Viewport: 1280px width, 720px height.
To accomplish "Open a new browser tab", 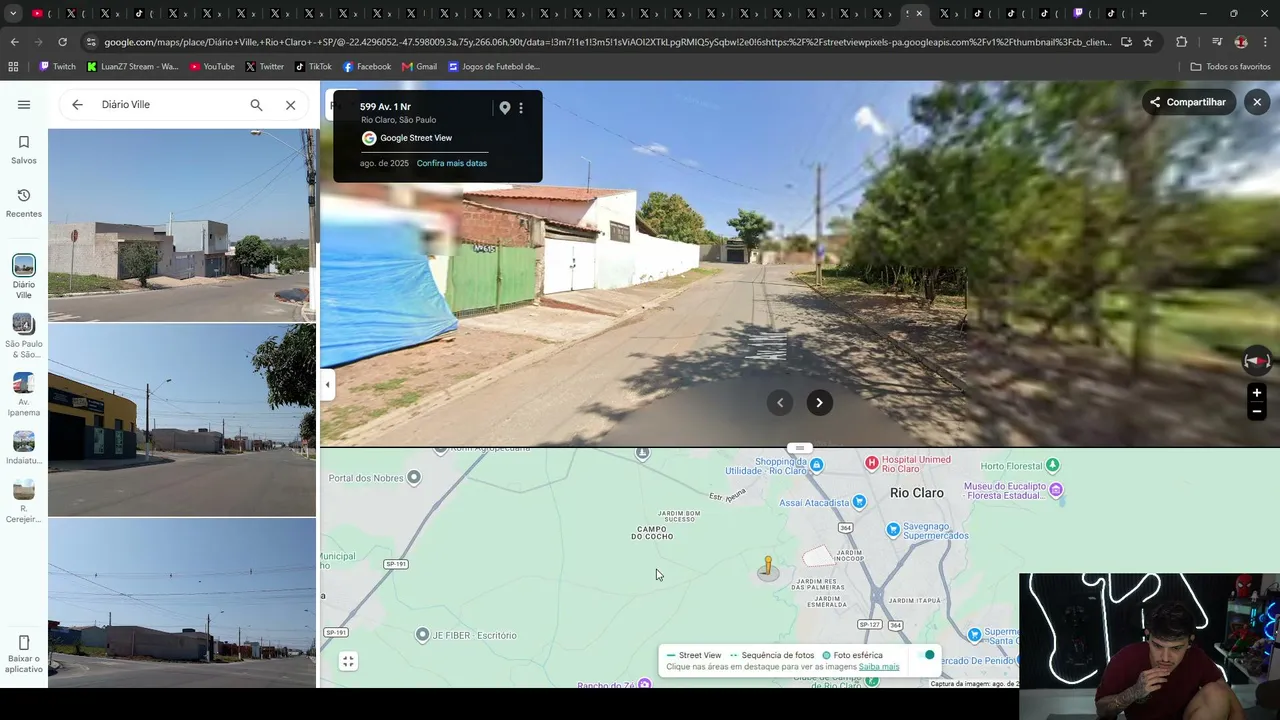I will (1143, 13).
